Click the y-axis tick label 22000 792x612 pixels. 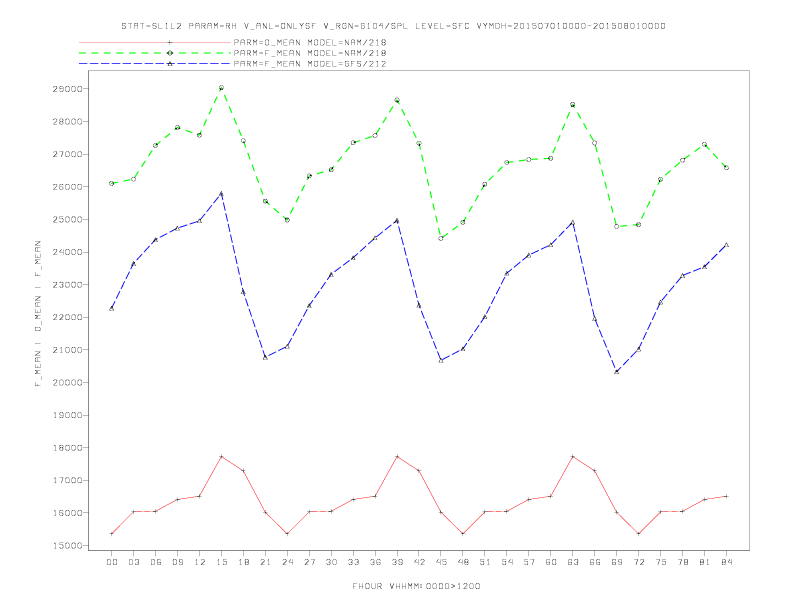67,317
